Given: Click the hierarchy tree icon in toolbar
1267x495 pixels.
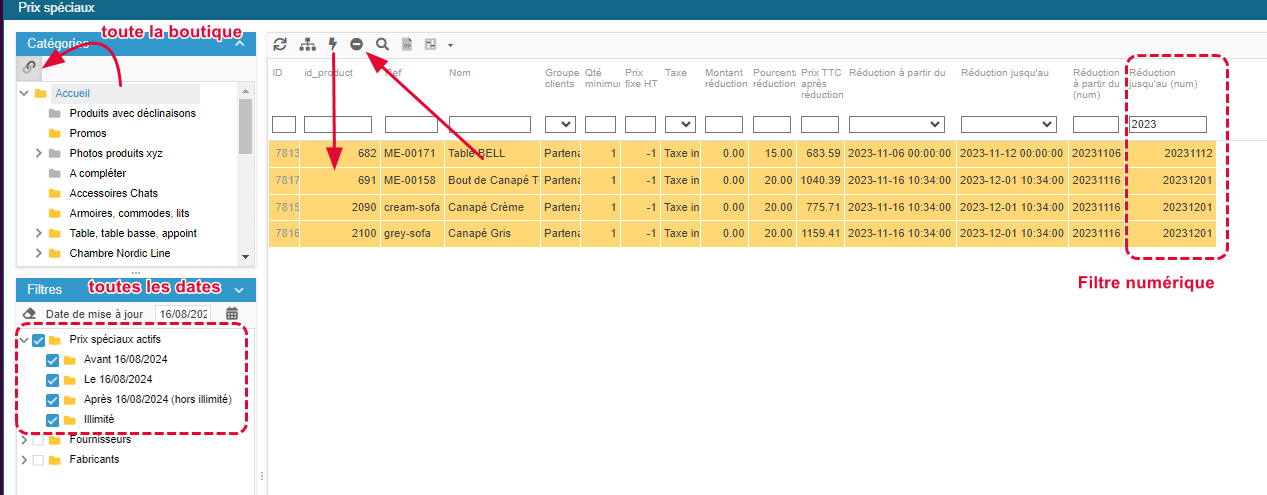Looking at the screenshot, I should 307,44.
